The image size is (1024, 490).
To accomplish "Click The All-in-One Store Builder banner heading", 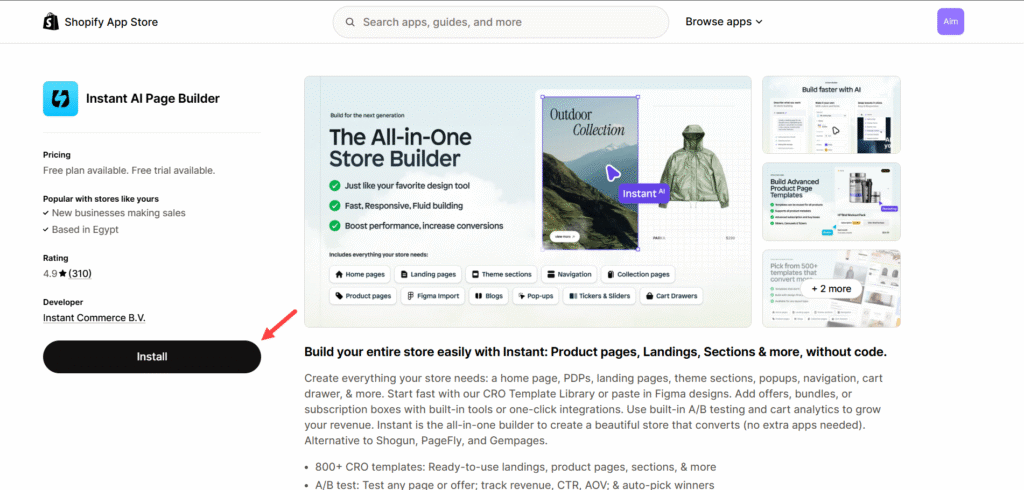I will (400, 148).
